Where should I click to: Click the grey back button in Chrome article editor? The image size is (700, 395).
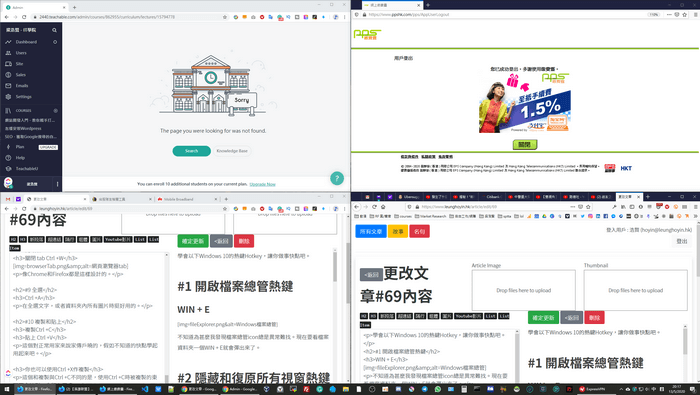(221, 241)
